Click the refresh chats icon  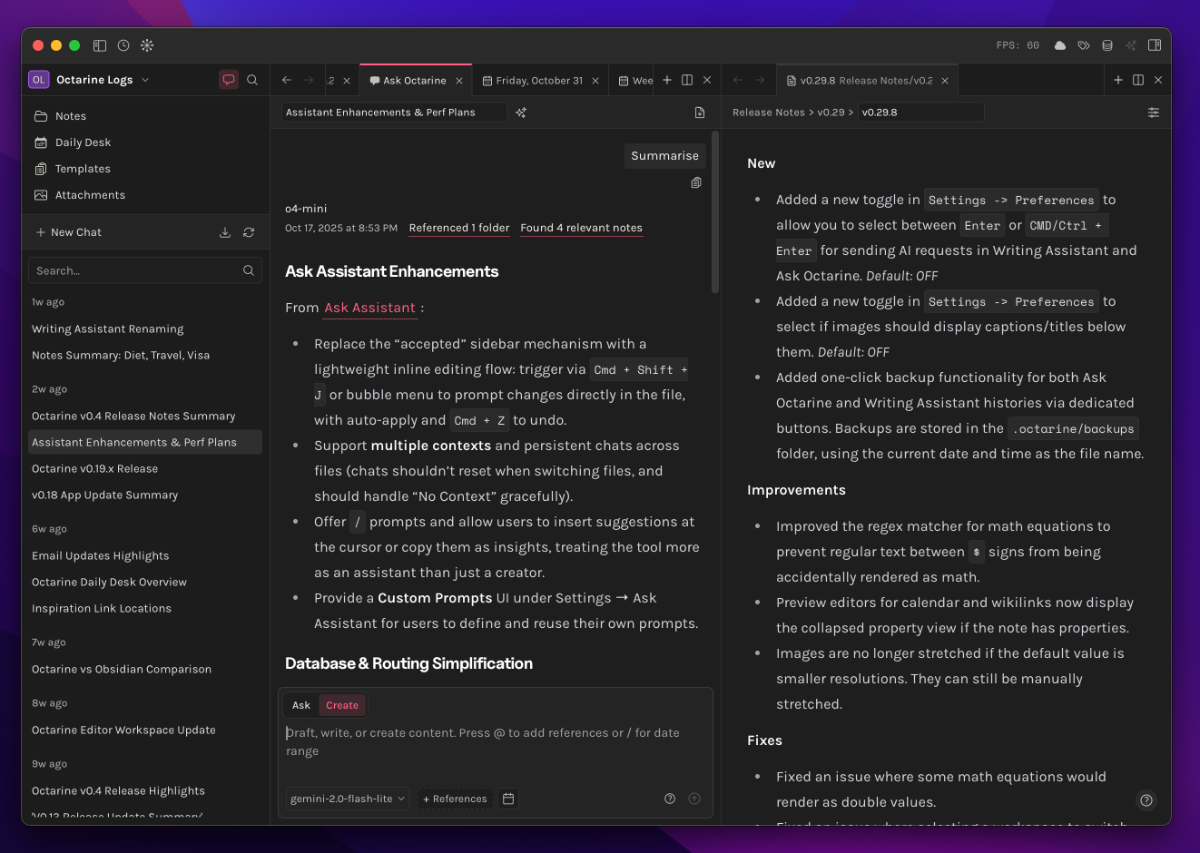(249, 232)
